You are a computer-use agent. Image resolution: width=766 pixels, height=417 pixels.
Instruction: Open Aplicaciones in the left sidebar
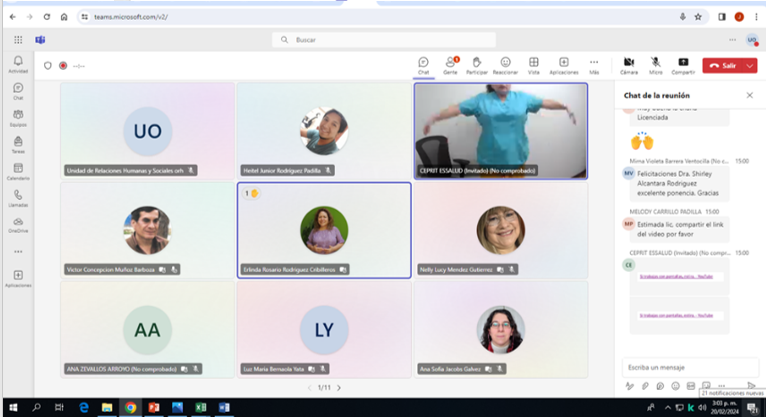[x=18, y=279]
